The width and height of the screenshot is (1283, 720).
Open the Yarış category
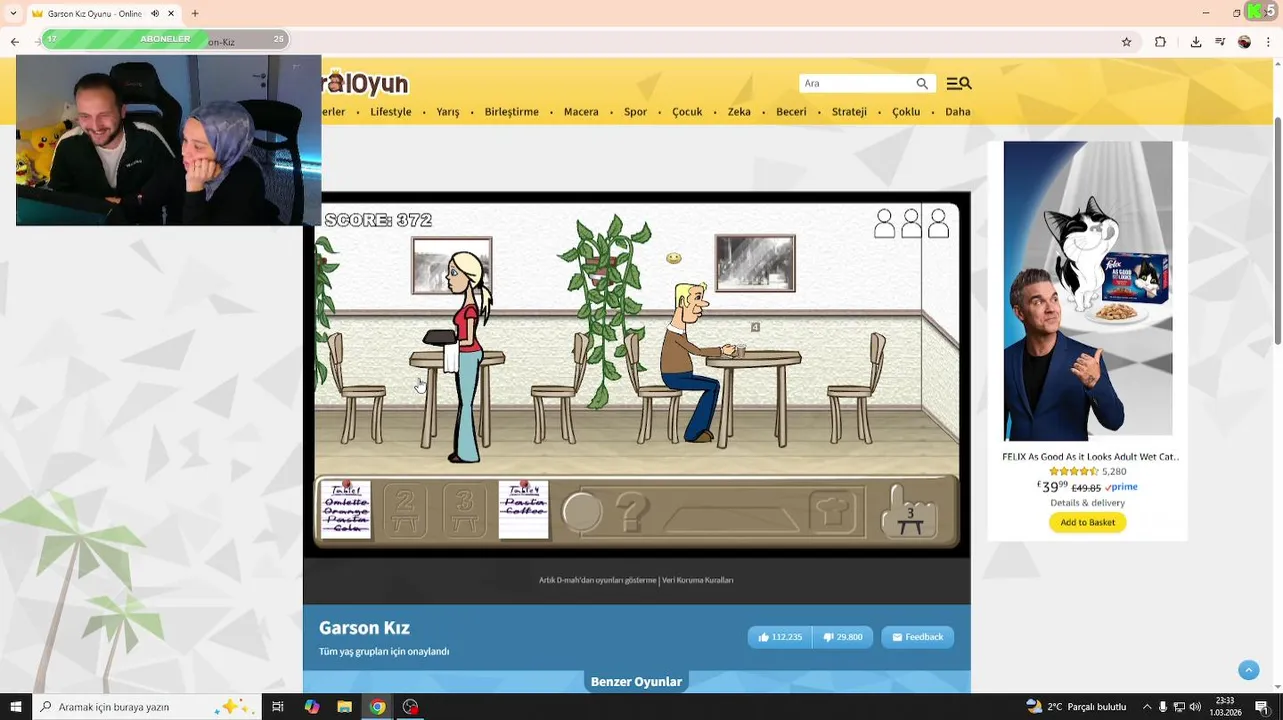(x=448, y=112)
